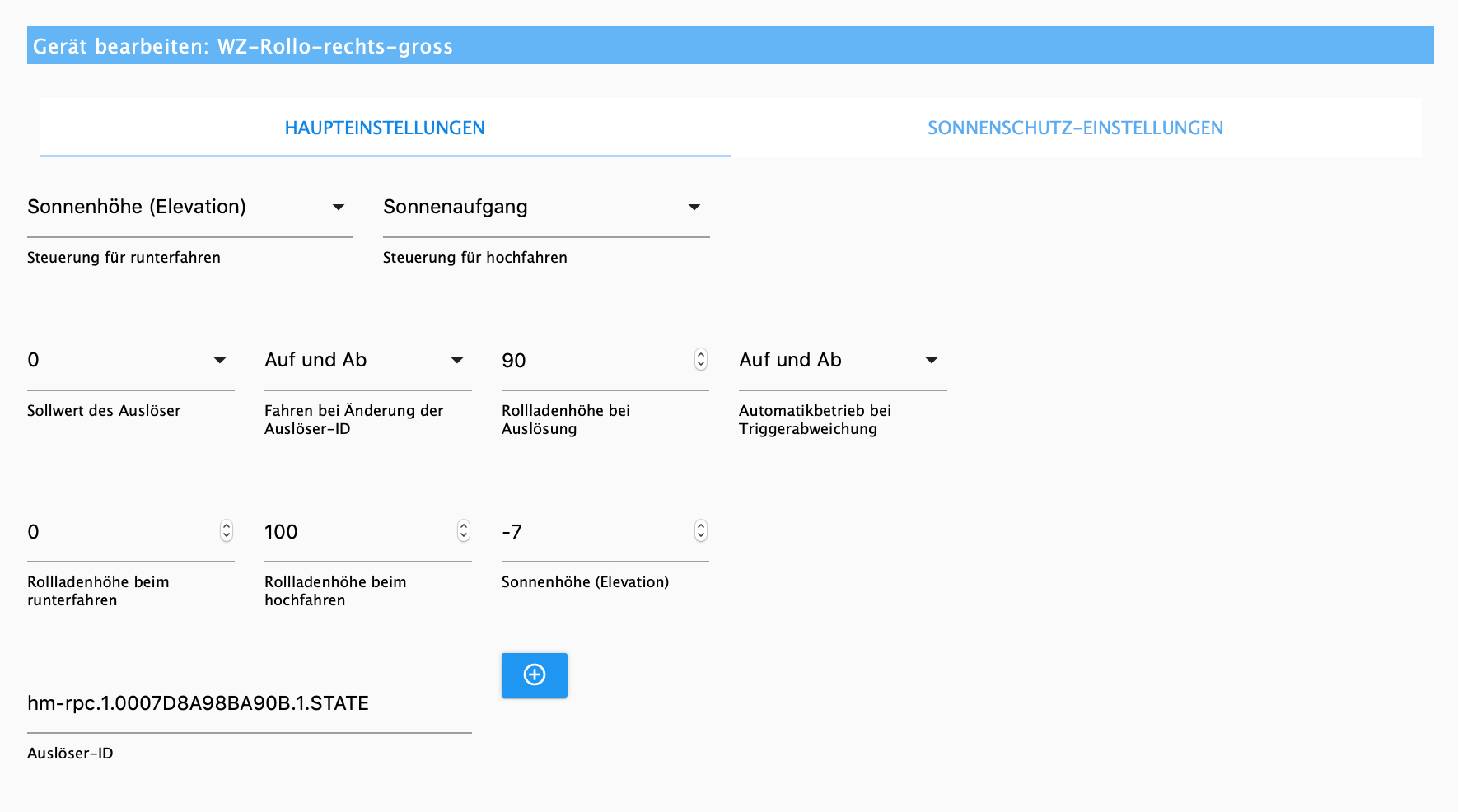
Task: Click the label 'Sollwert des Auslöser'
Action: pyautogui.click(x=104, y=411)
